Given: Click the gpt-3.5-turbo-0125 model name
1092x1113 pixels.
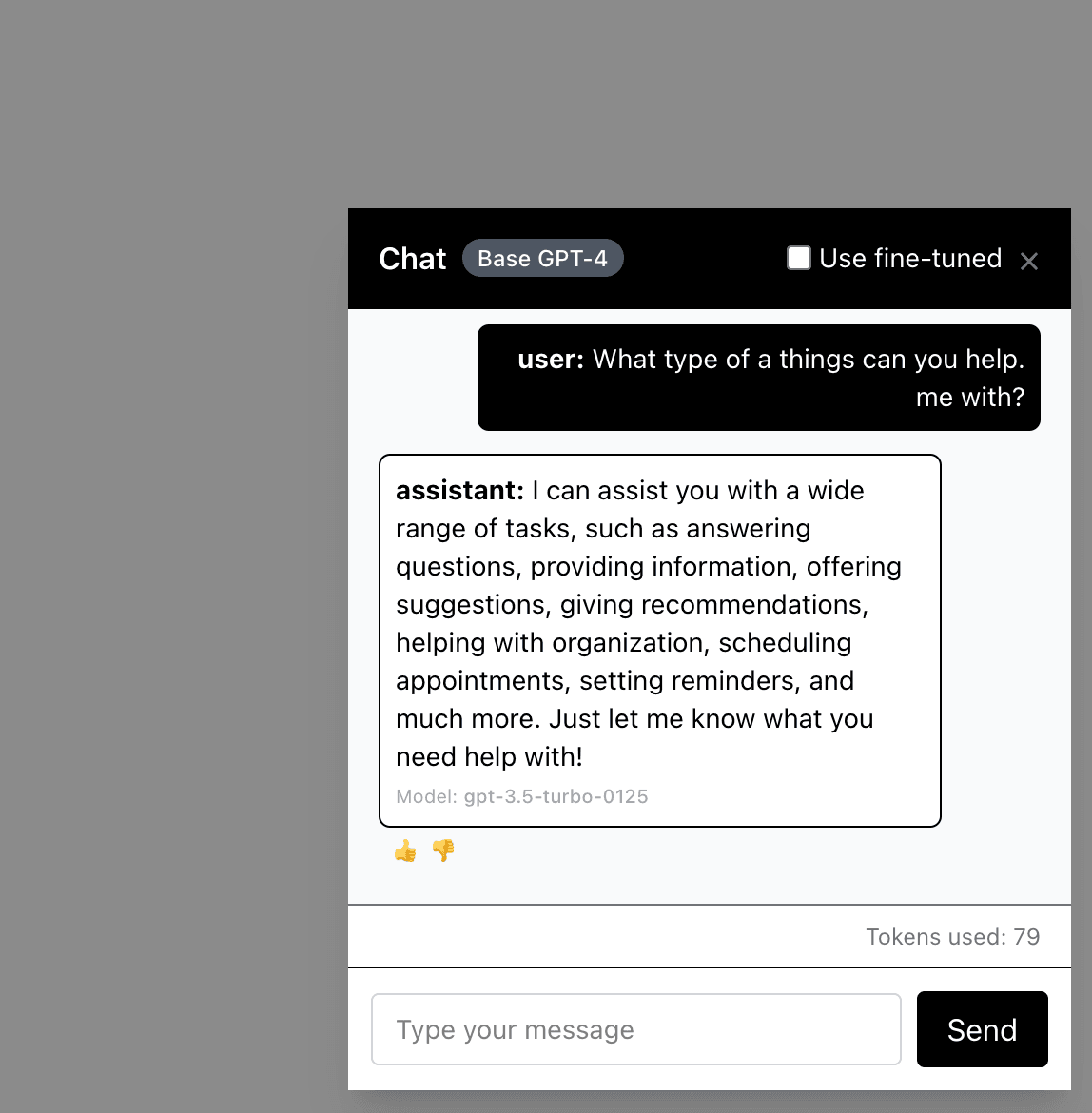Looking at the screenshot, I should pos(556,796).
